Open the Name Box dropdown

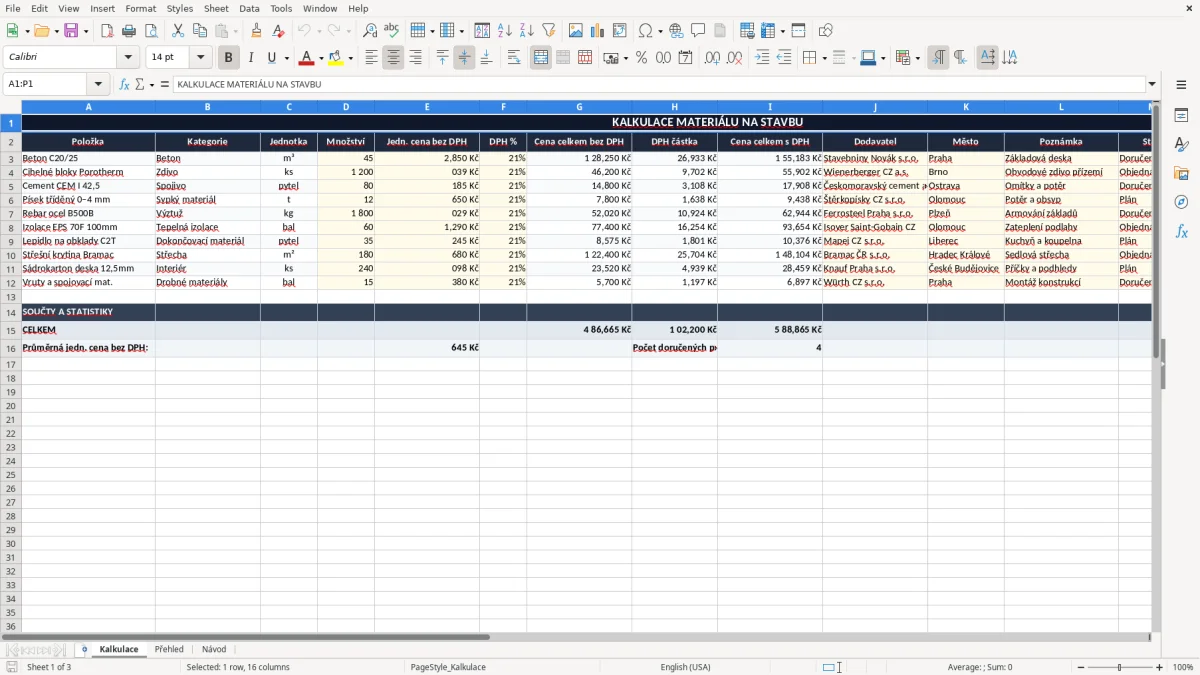tap(98, 85)
